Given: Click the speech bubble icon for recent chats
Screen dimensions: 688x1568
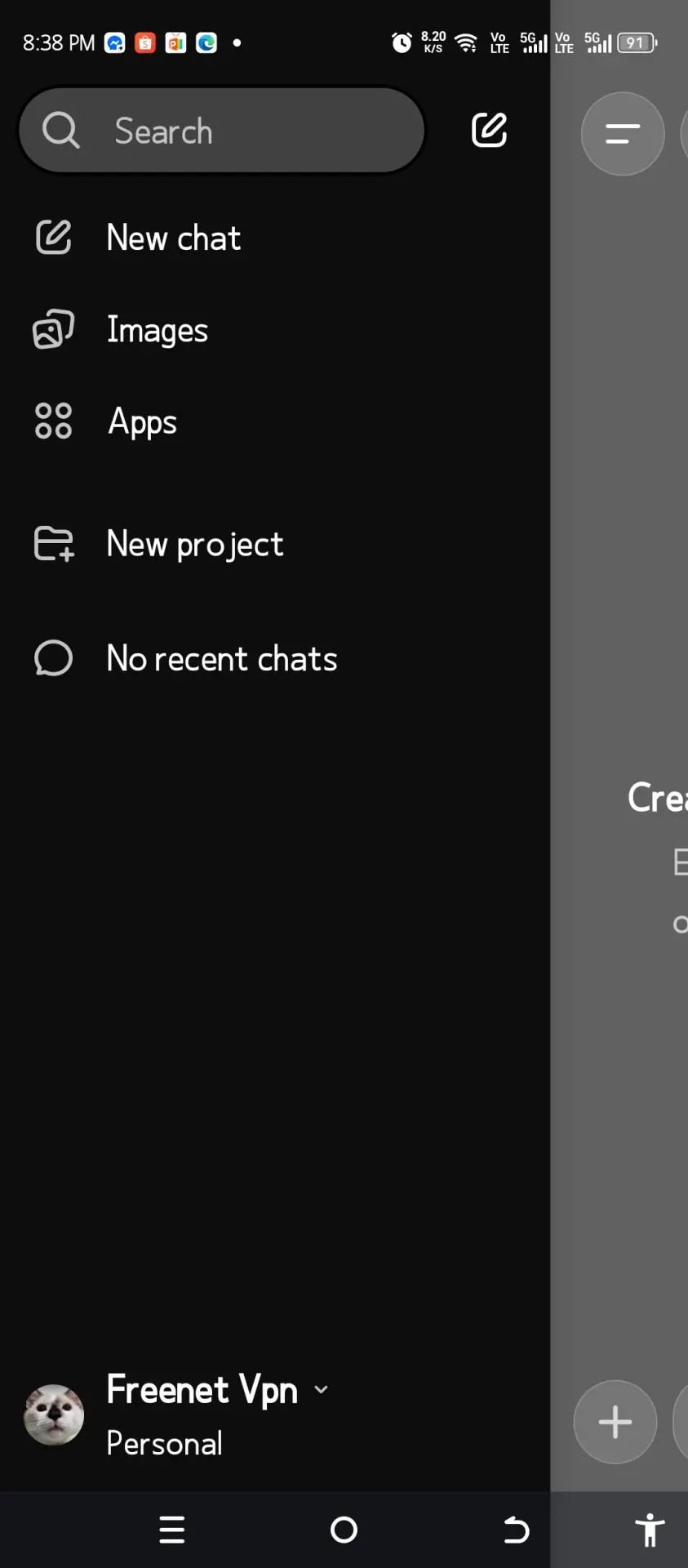Looking at the screenshot, I should coord(53,658).
